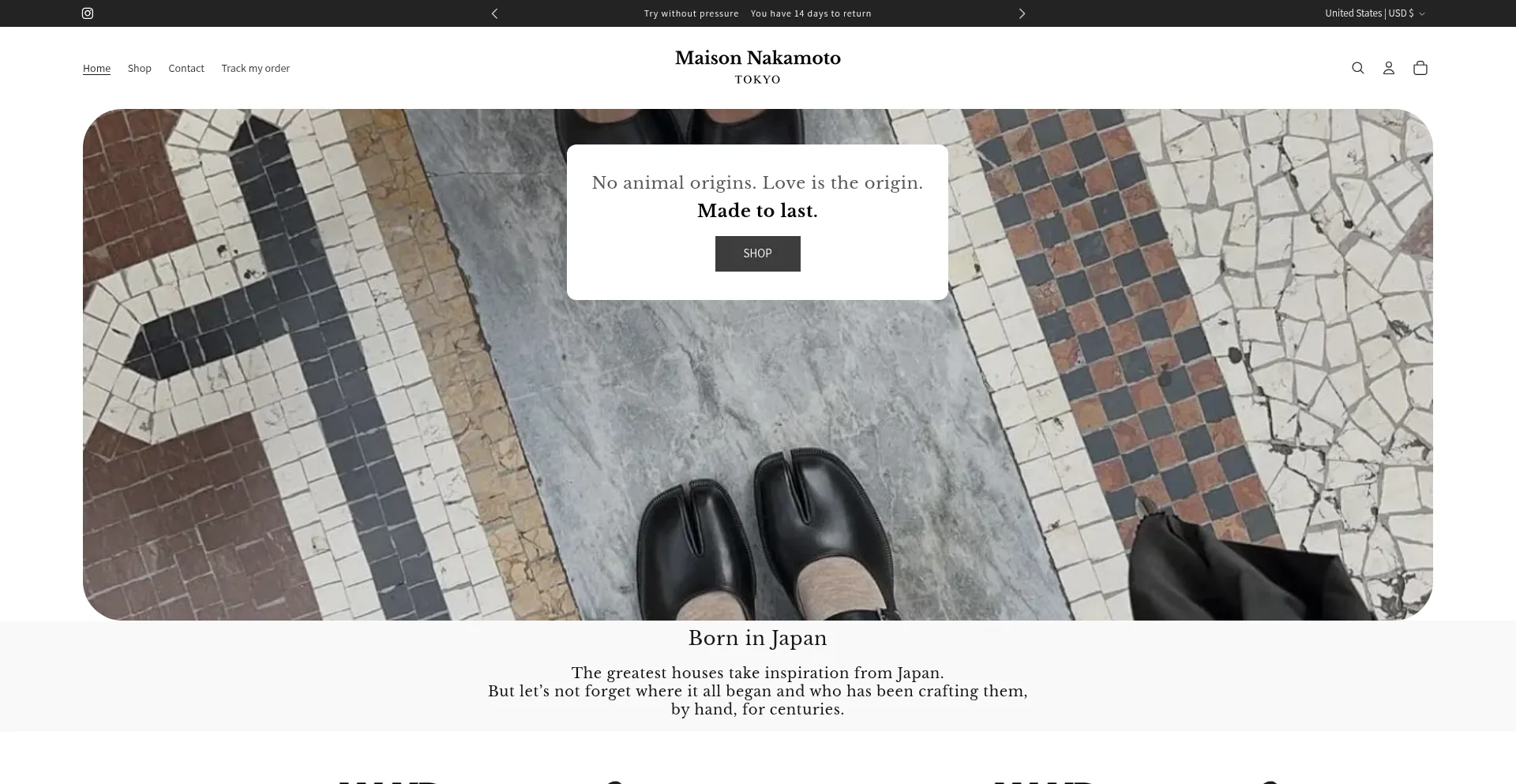
Task: Open the account login icon
Action: click(x=1388, y=68)
